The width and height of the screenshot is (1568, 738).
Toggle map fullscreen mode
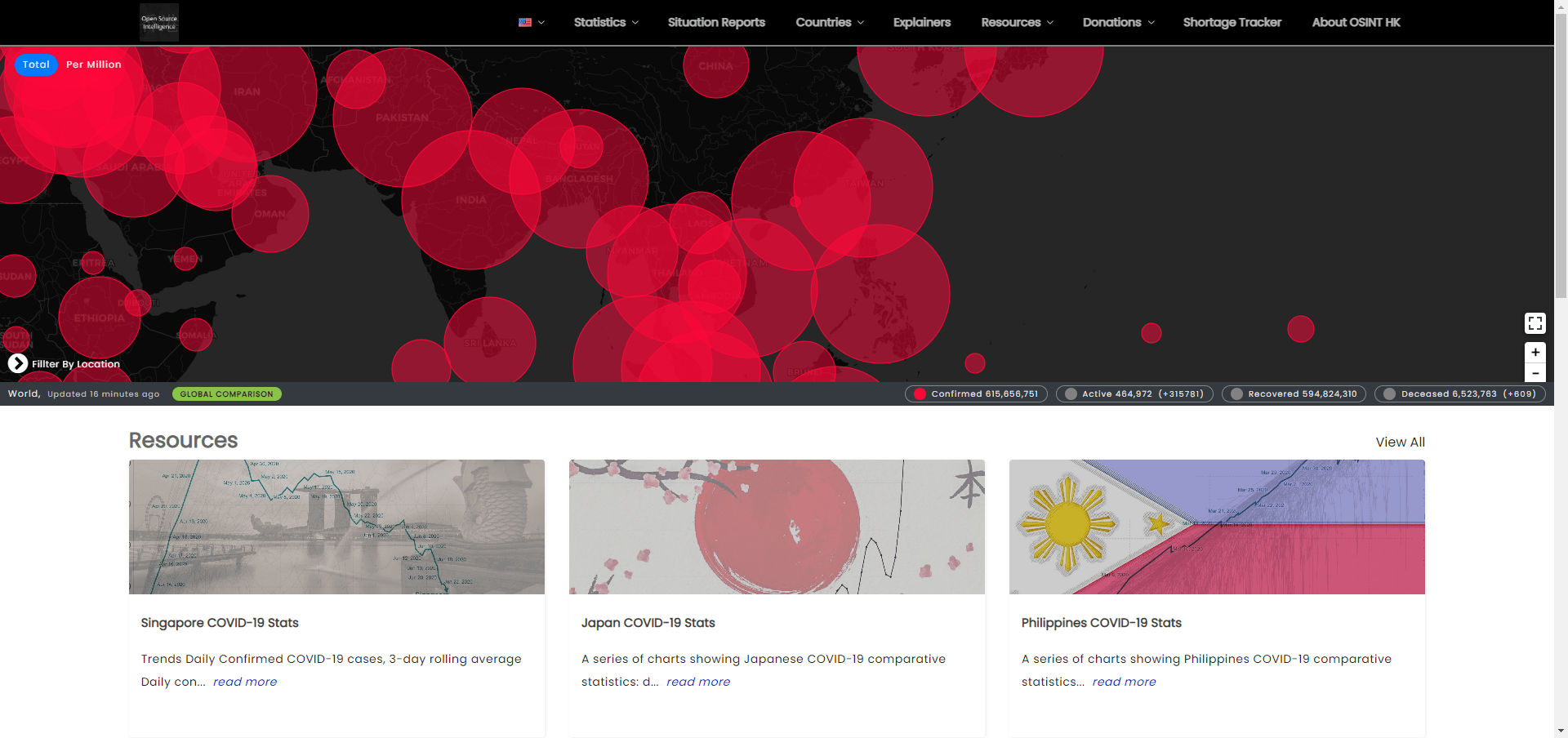tap(1535, 323)
